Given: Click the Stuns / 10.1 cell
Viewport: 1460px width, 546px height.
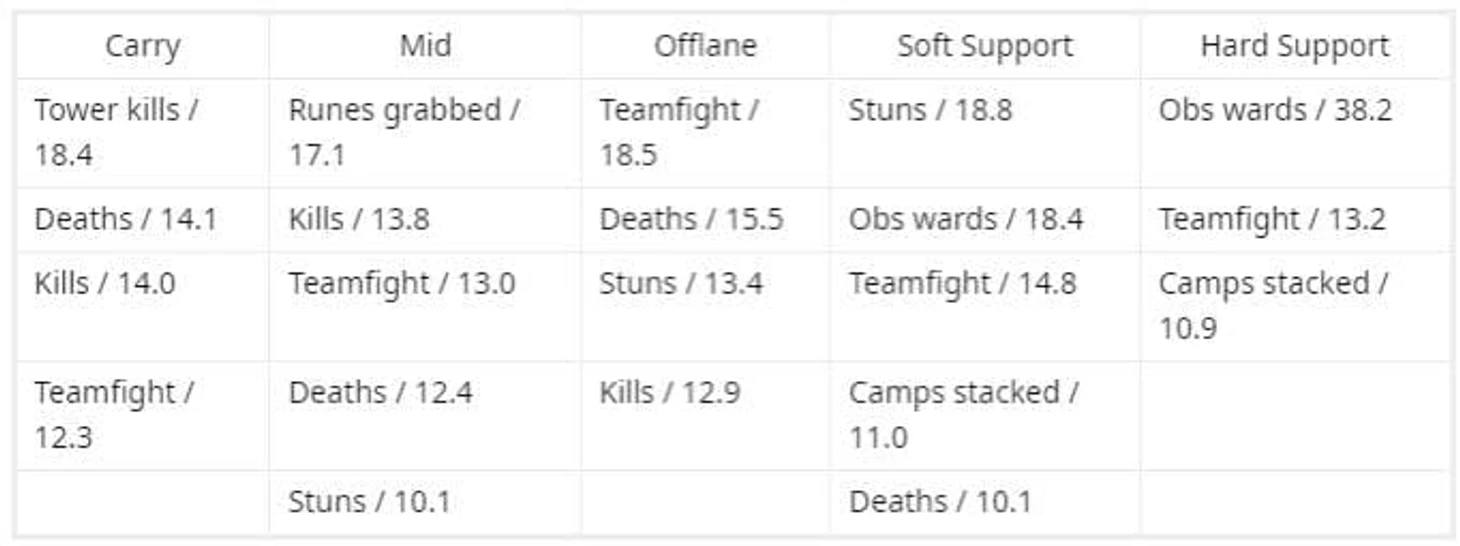Looking at the screenshot, I should pos(369,502).
